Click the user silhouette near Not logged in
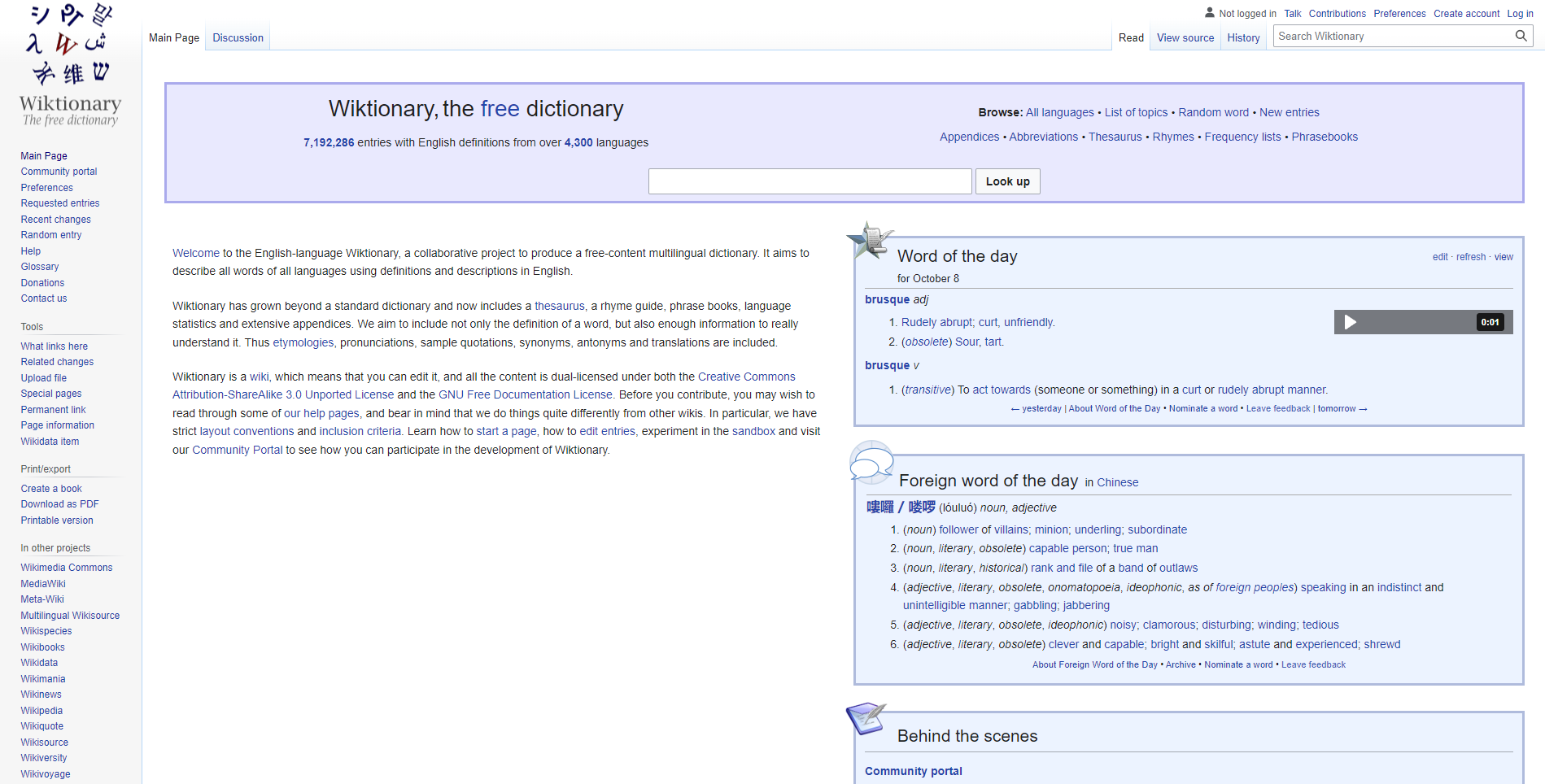Image resolution: width=1545 pixels, height=784 pixels. click(x=1208, y=12)
